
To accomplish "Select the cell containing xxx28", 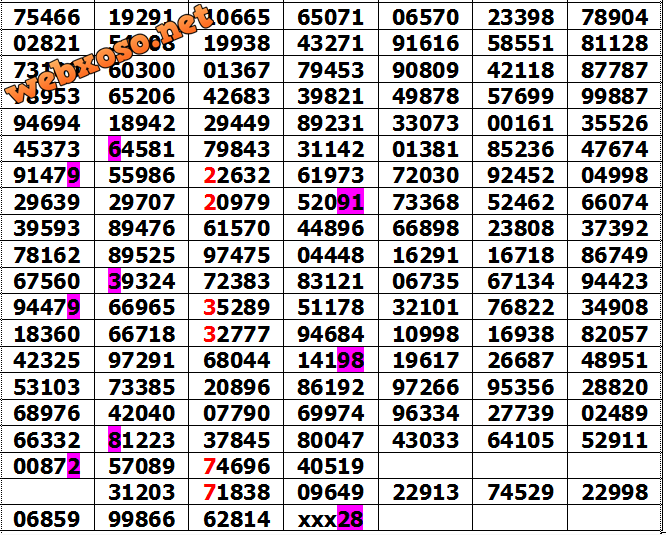I will click(x=331, y=519).
